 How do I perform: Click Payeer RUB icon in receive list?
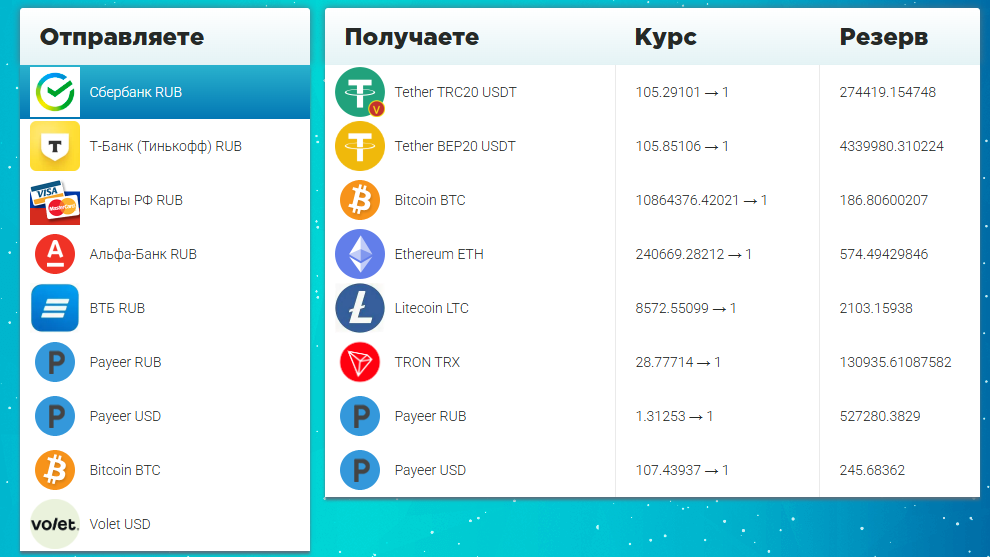(360, 416)
